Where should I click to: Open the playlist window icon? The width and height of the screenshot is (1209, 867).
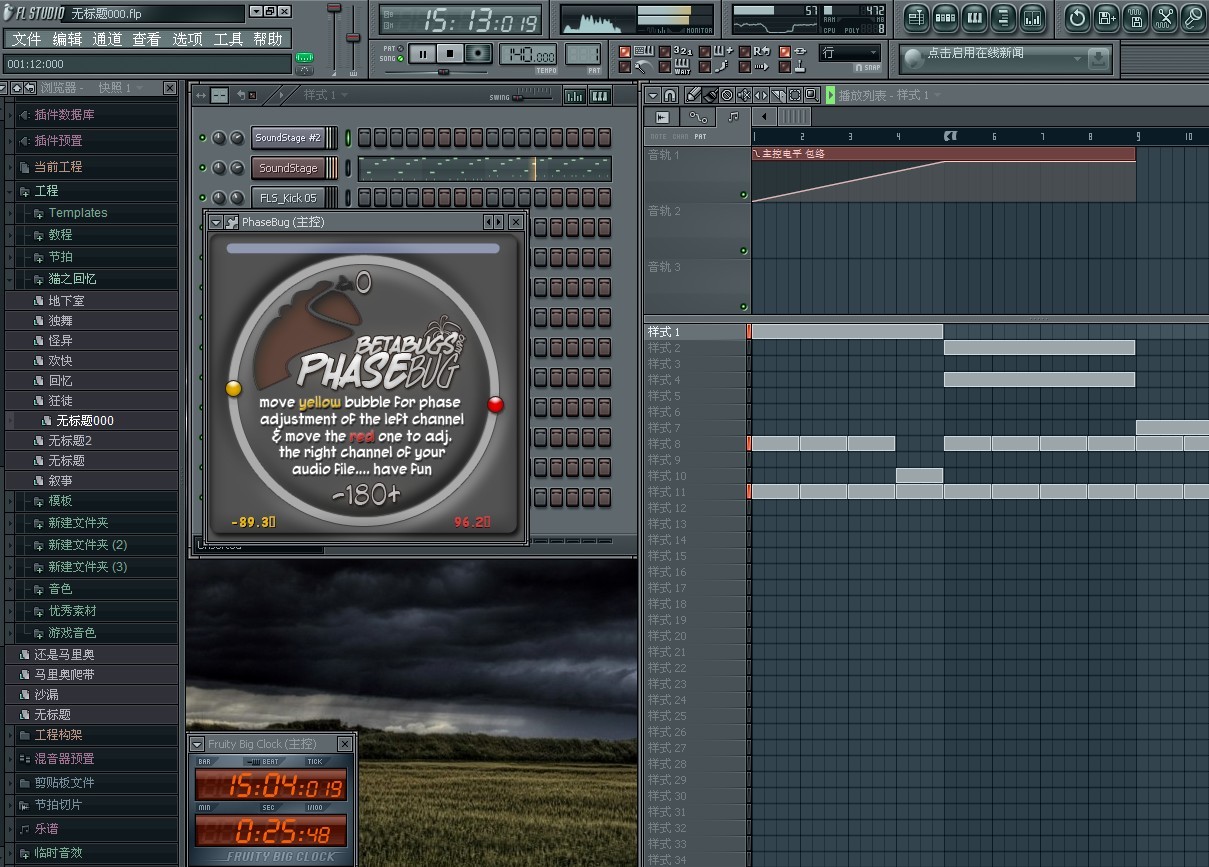pyautogui.click(x=916, y=18)
